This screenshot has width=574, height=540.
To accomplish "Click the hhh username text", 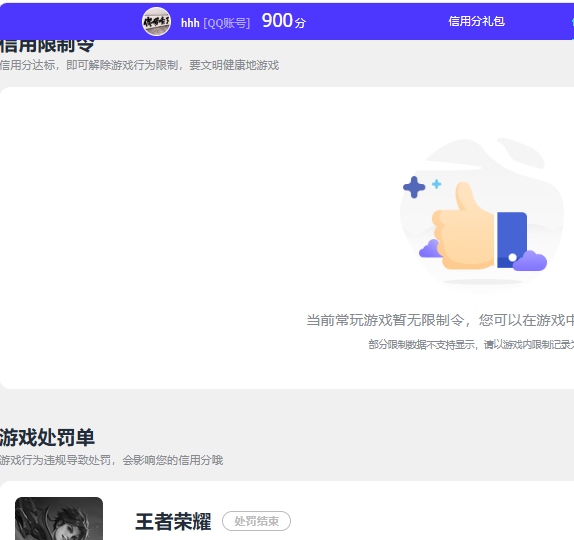I will click(x=190, y=23).
